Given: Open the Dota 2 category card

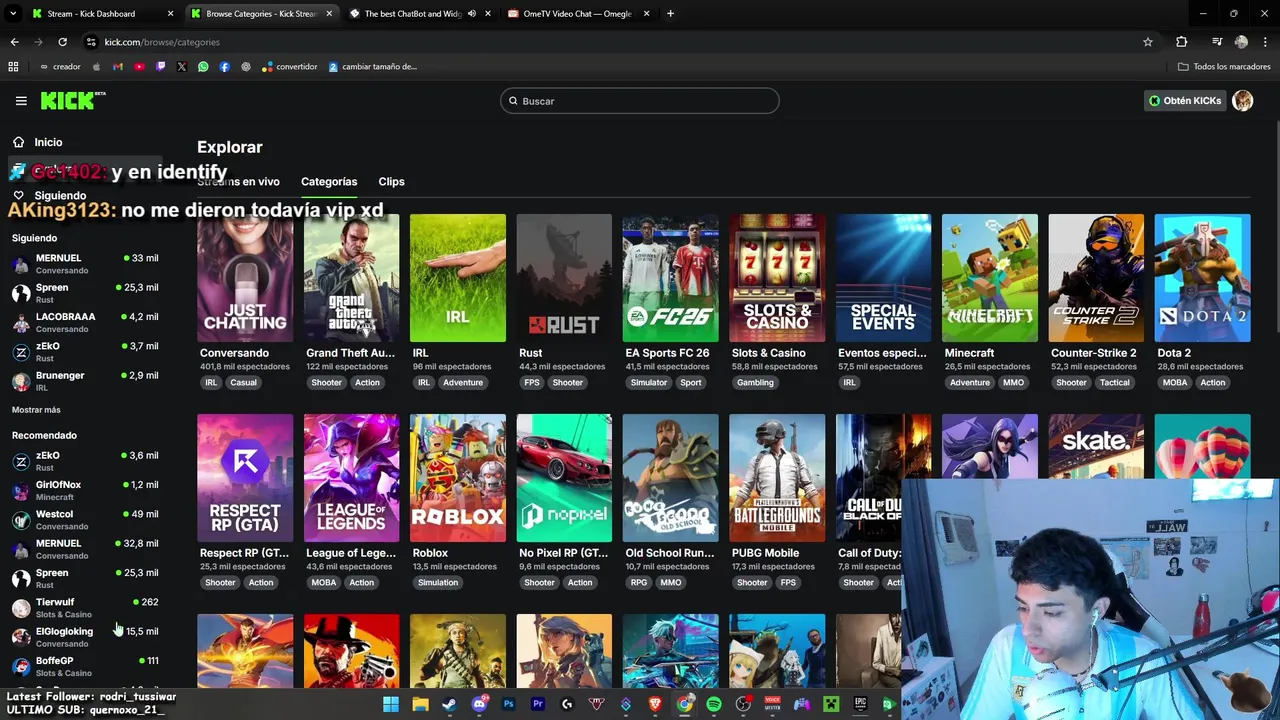Looking at the screenshot, I should click(1202, 278).
